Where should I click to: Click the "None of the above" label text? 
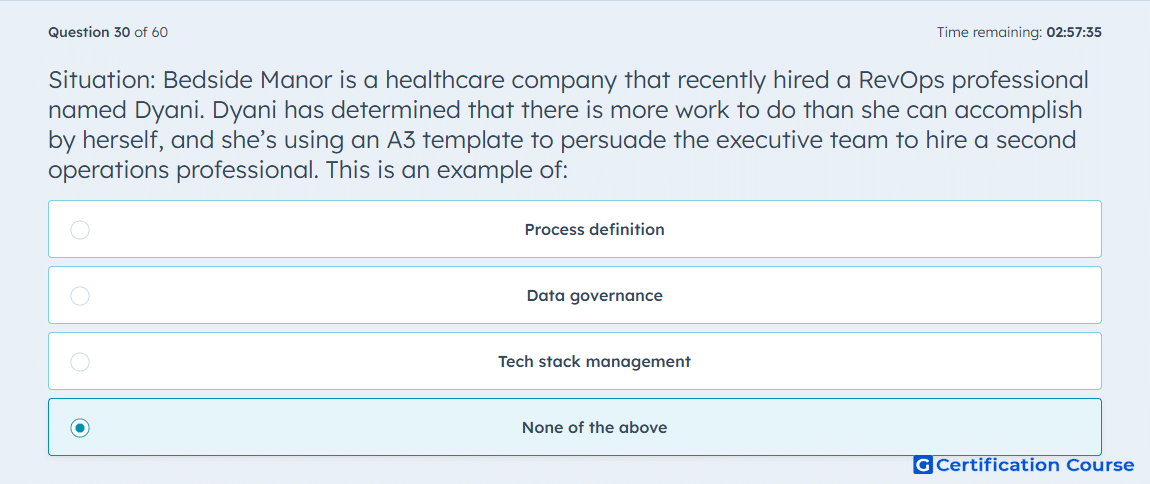click(x=594, y=428)
